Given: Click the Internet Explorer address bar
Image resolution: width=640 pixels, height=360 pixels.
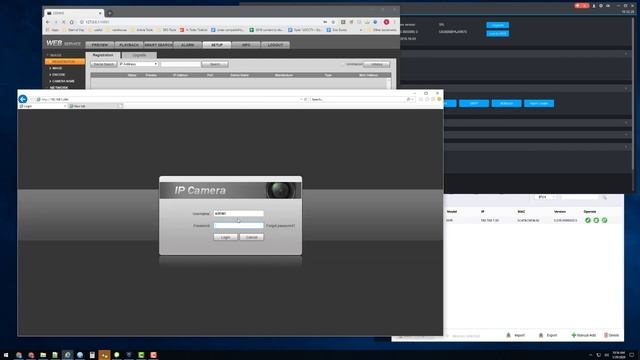Looking at the screenshot, I should coord(169,99).
